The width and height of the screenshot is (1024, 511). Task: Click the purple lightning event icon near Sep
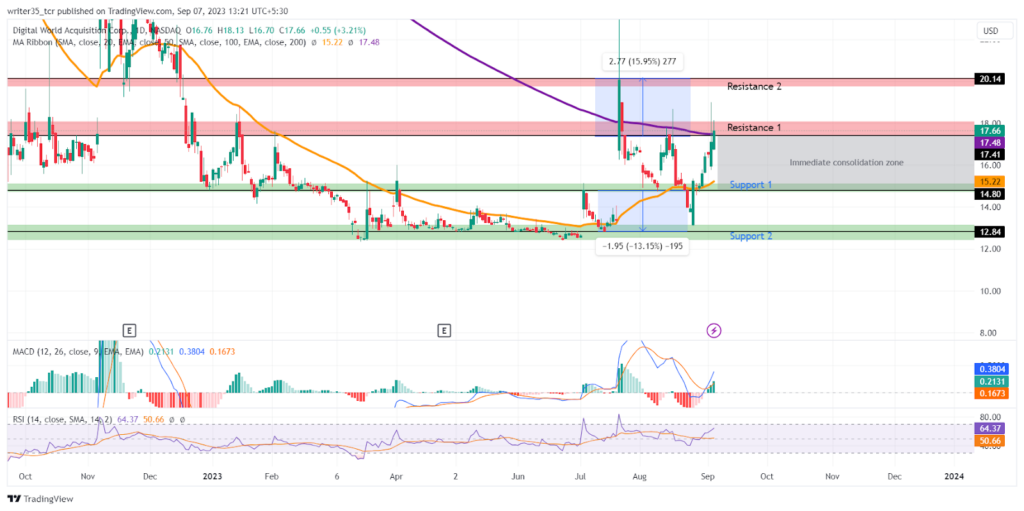714,330
